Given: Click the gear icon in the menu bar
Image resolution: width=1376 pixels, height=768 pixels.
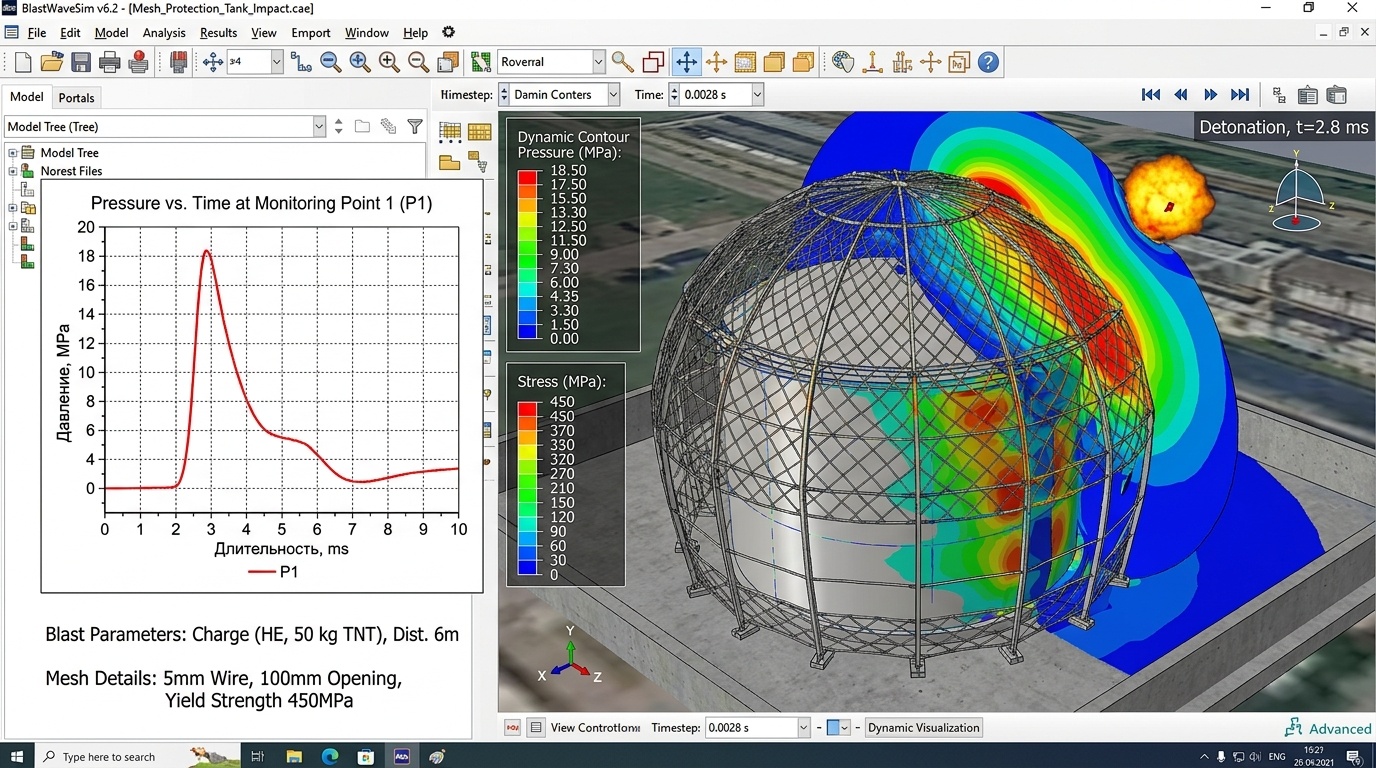Looking at the screenshot, I should (x=448, y=33).
